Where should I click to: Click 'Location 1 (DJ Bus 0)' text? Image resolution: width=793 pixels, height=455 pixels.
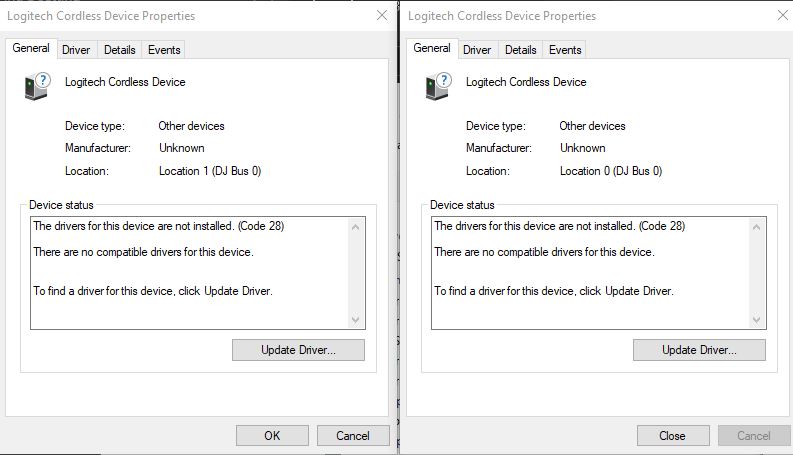[x=210, y=171]
